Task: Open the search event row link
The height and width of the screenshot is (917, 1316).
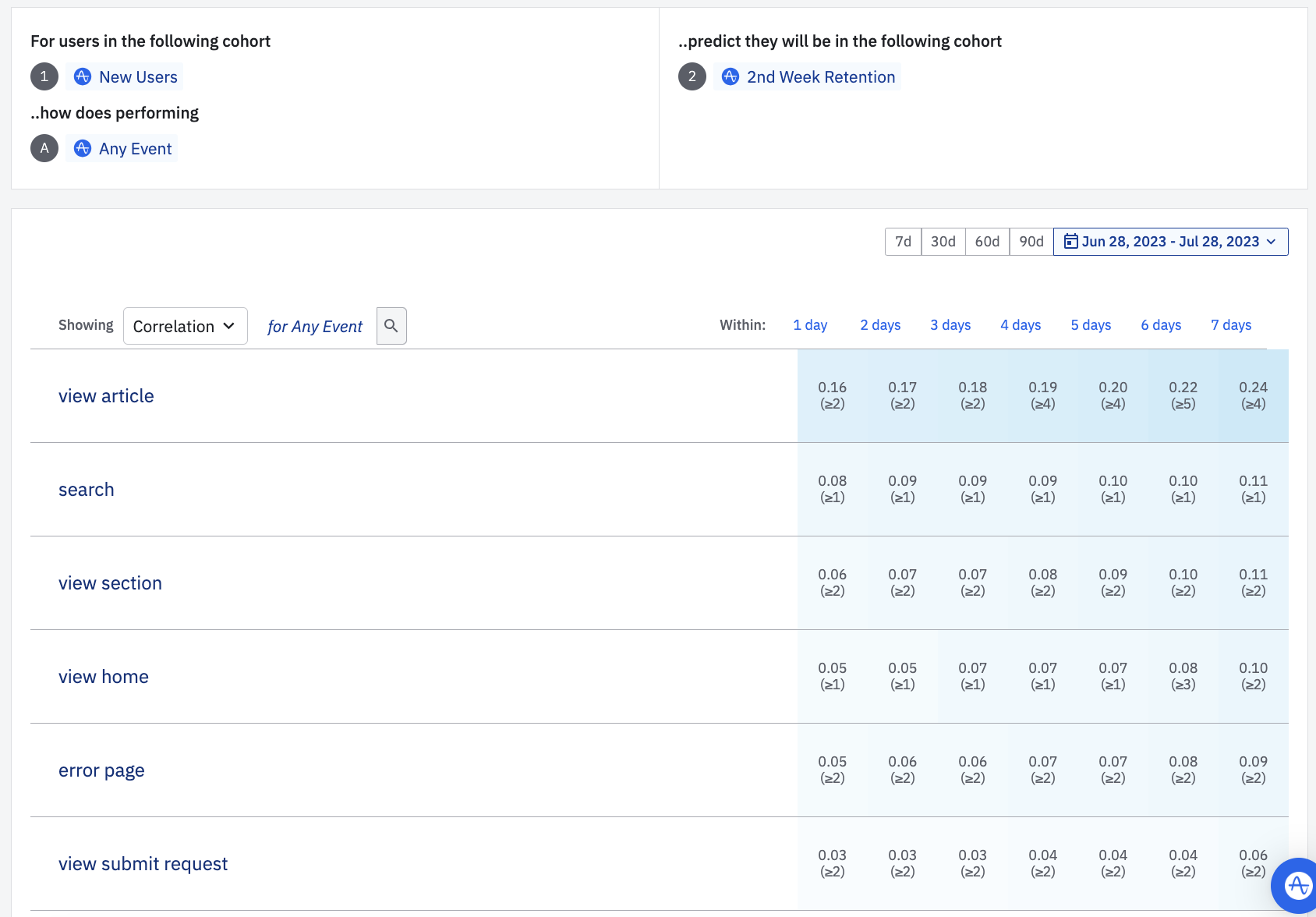Action: pyautogui.click(x=87, y=490)
